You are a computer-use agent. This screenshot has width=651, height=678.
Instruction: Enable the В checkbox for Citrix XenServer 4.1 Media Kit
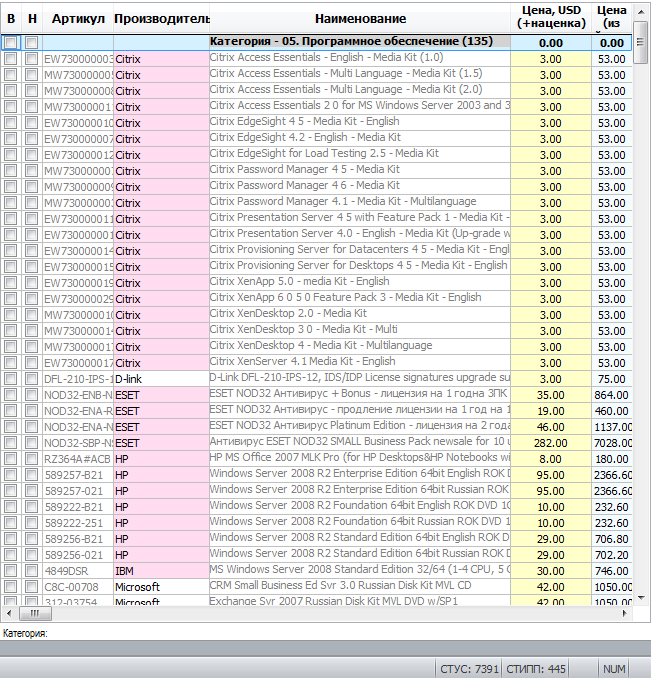11,363
